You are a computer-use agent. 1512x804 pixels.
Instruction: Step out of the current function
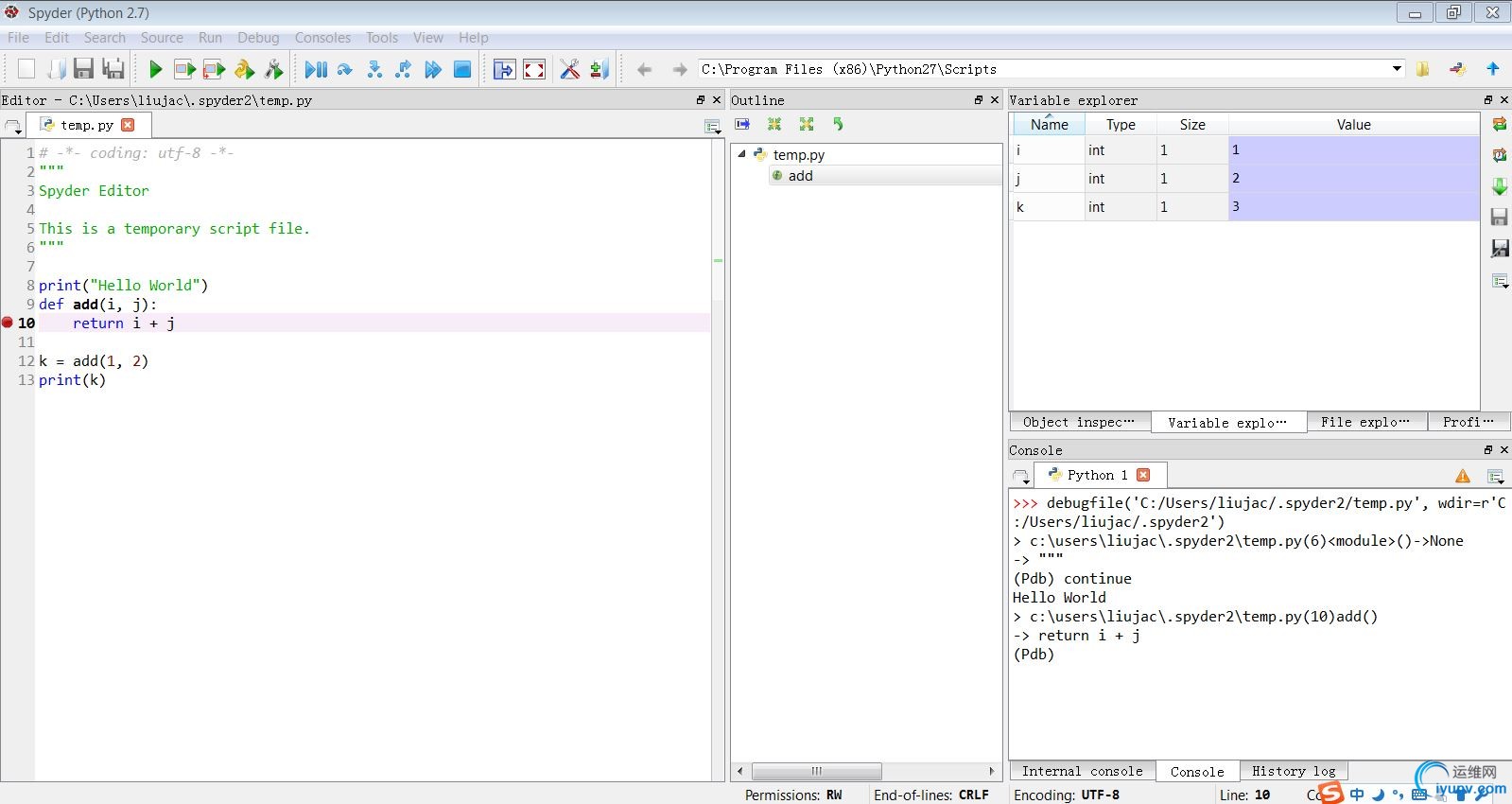(x=404, y=69)
